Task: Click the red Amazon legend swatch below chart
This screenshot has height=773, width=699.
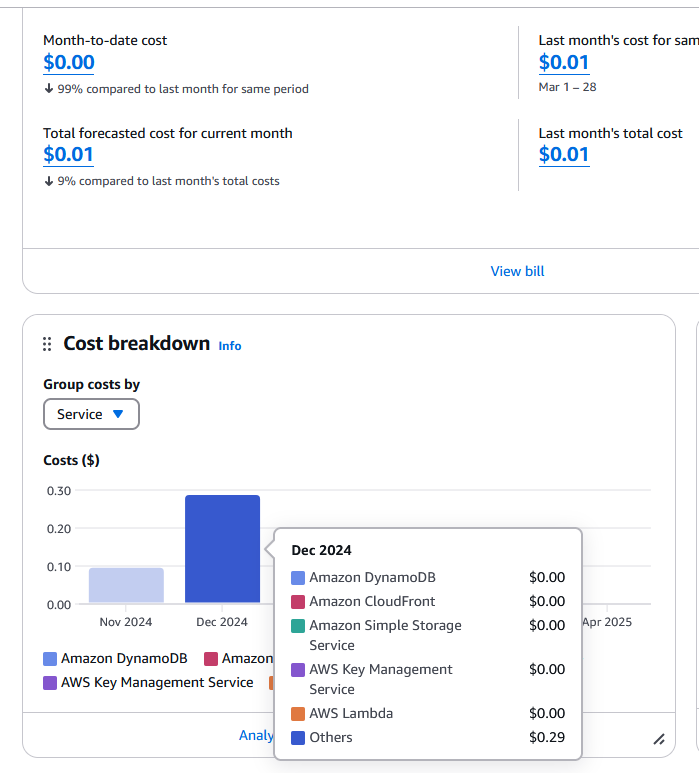Action: coord(211,659)
